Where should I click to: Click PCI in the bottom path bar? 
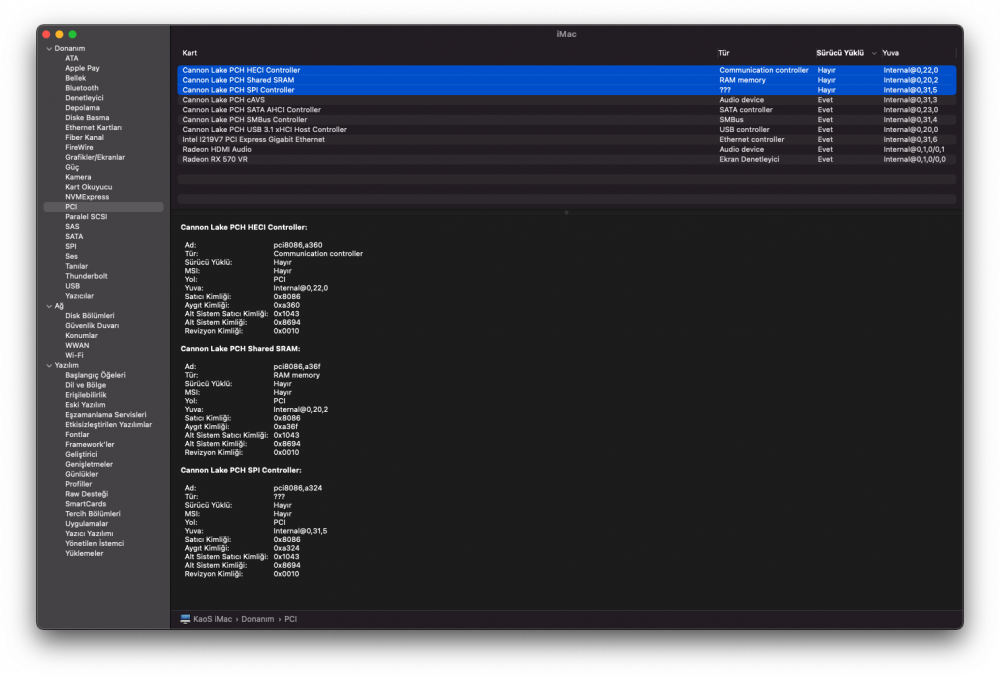click(290, 619)
